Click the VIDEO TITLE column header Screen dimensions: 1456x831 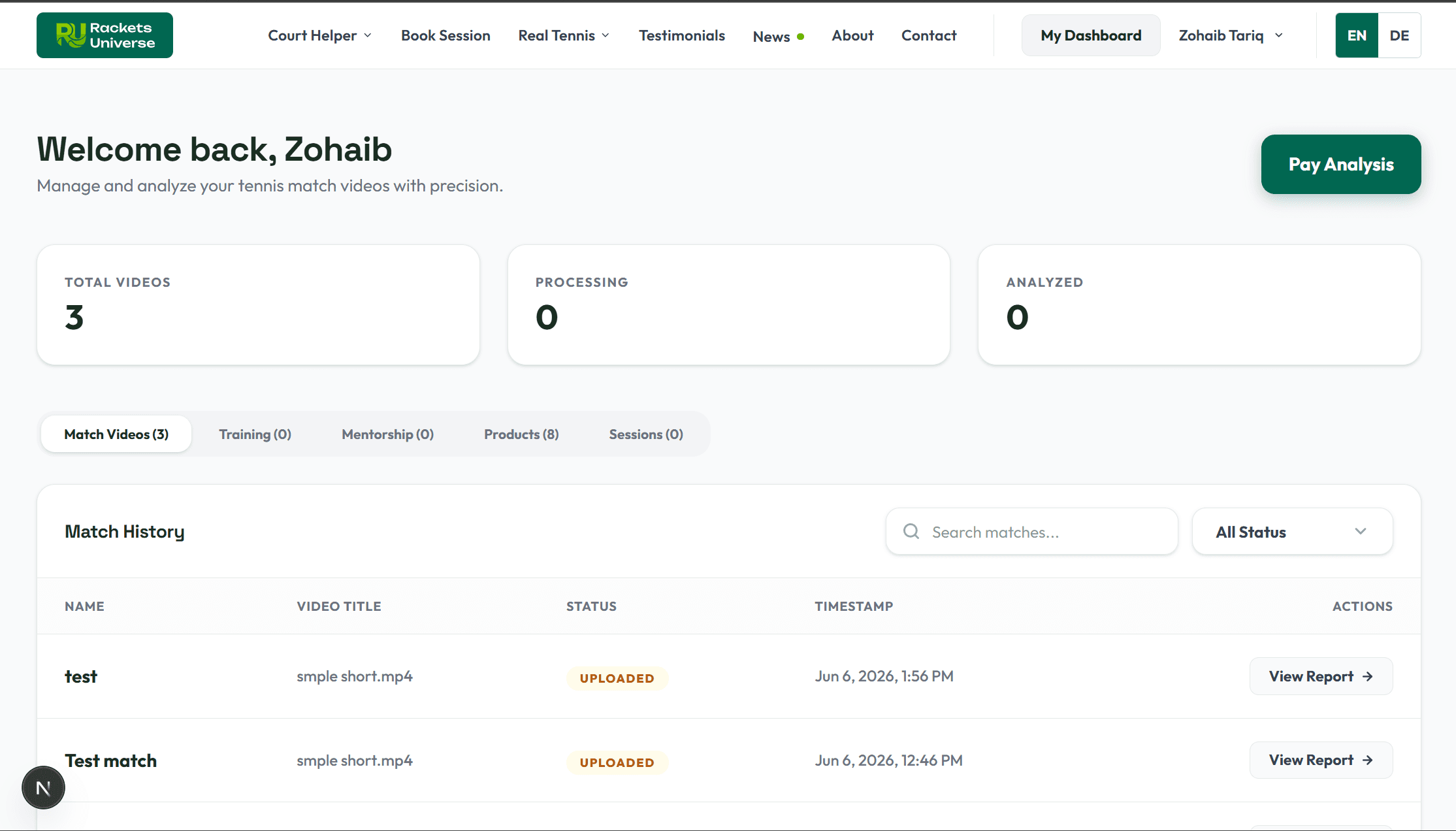[339, 606]
